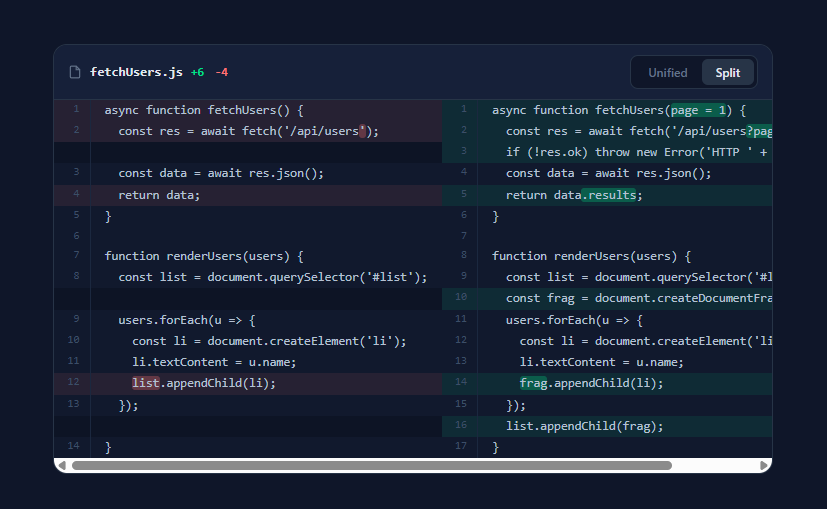The image size is (827, 509).
Task: Click the added line 'frag.appendChild(li);'
Action: (607, 383)
